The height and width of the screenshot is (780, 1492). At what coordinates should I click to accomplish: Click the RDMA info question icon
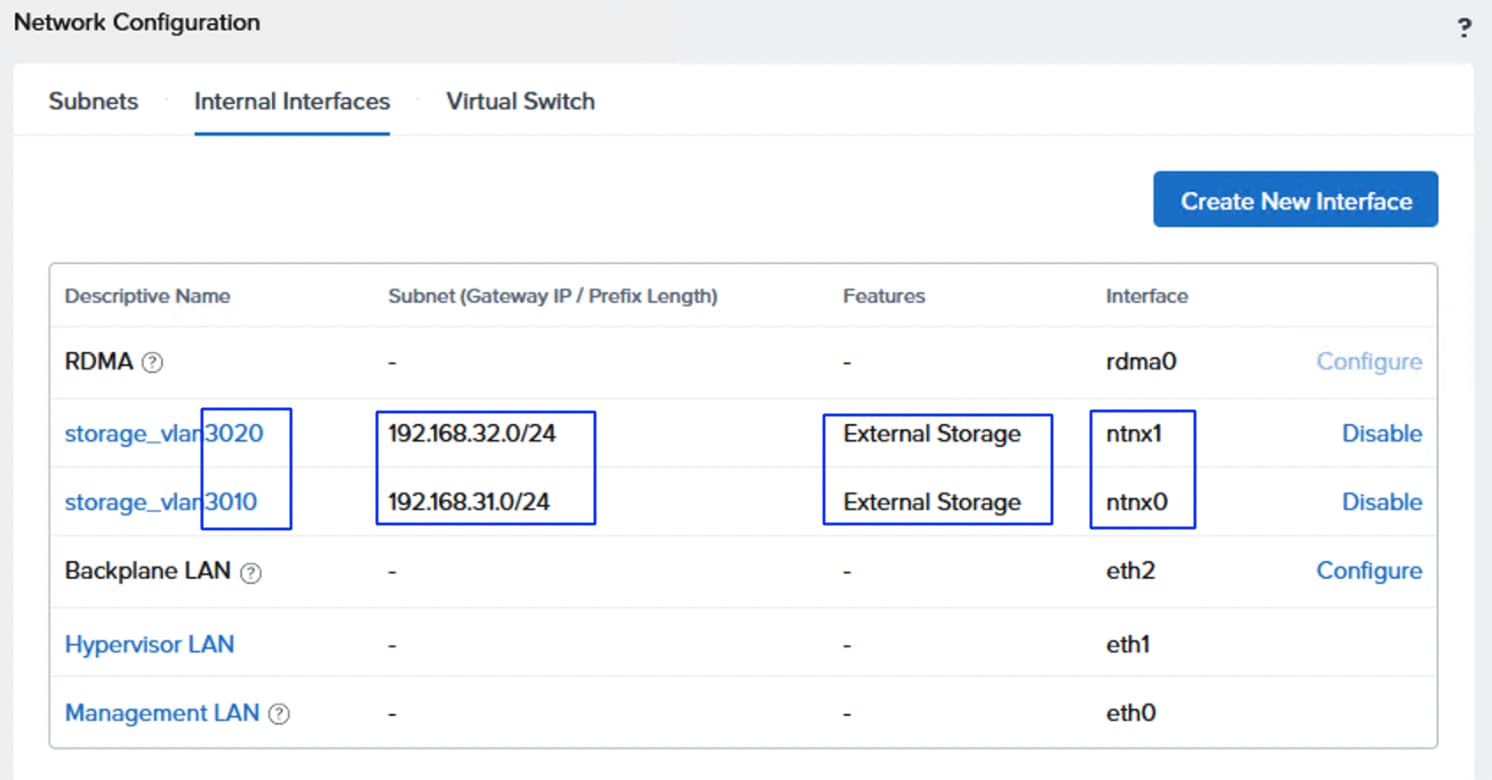tap(152, 363)
